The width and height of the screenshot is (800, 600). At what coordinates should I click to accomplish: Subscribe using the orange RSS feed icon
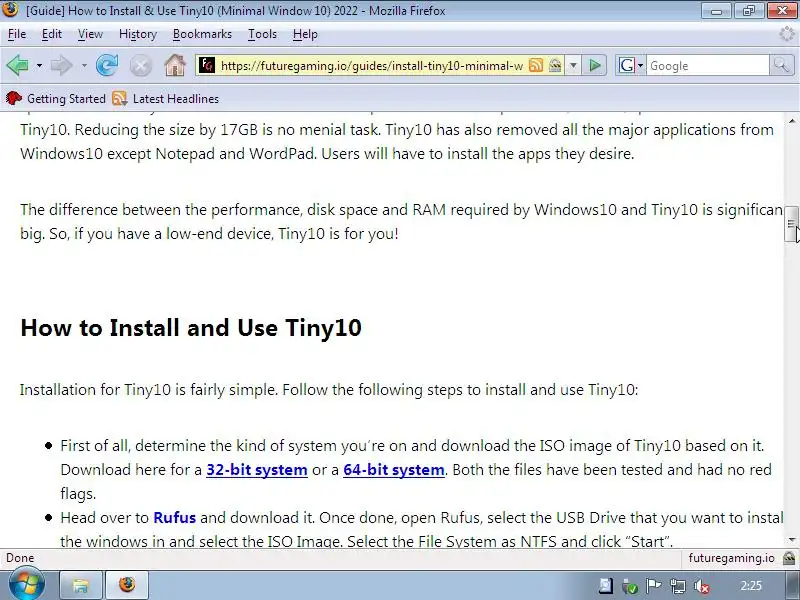click(x=536, y=65)
